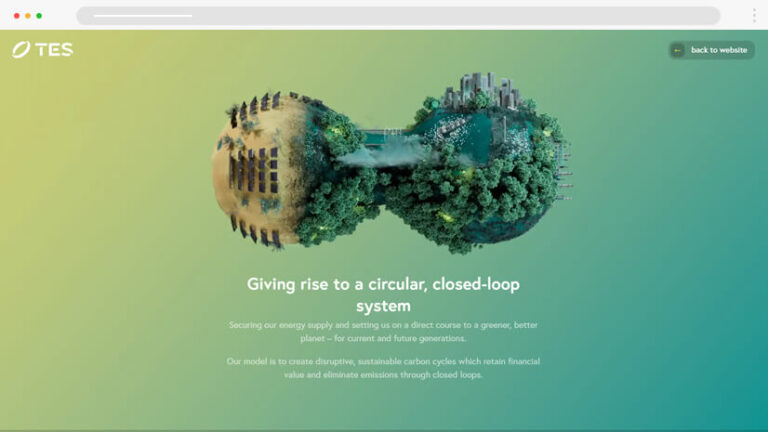Click the 'Our model is to create' paragraph

pyautogui.click(x=383, y=368)
